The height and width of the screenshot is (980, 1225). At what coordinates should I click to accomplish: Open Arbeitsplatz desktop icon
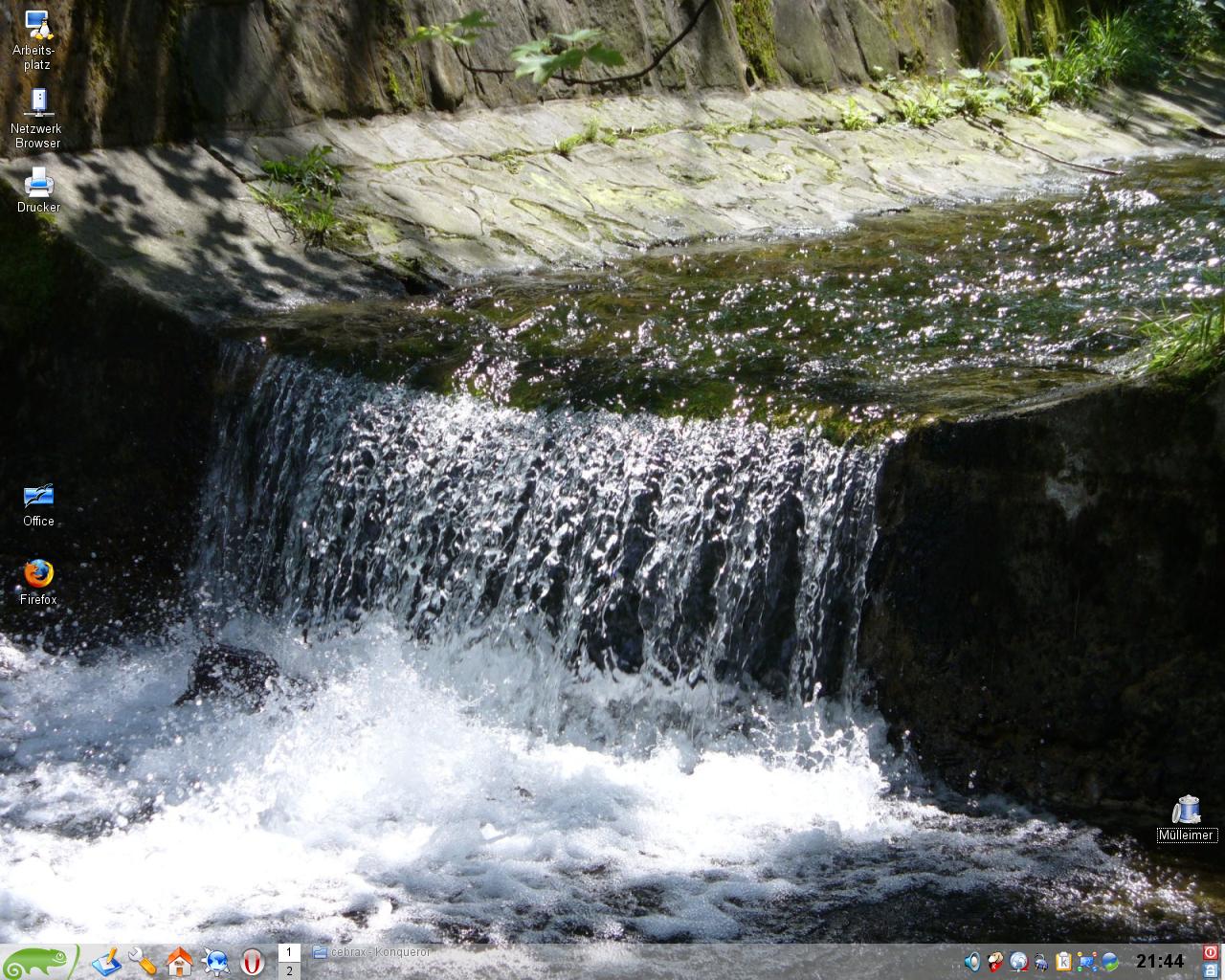38,29
